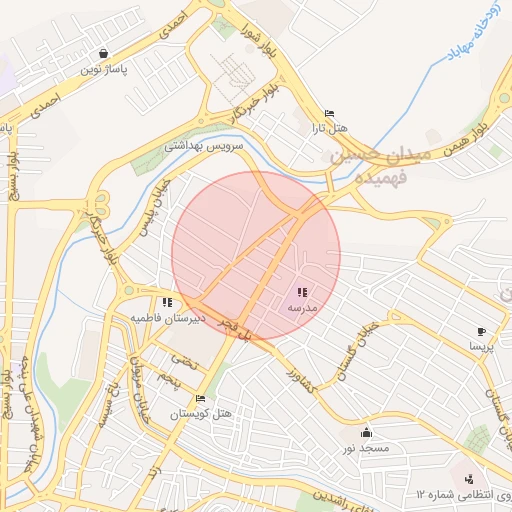Select the school icon for دبیرستان فاطمیه
Viewport: 512px width, 512px height.
(167, 302)
